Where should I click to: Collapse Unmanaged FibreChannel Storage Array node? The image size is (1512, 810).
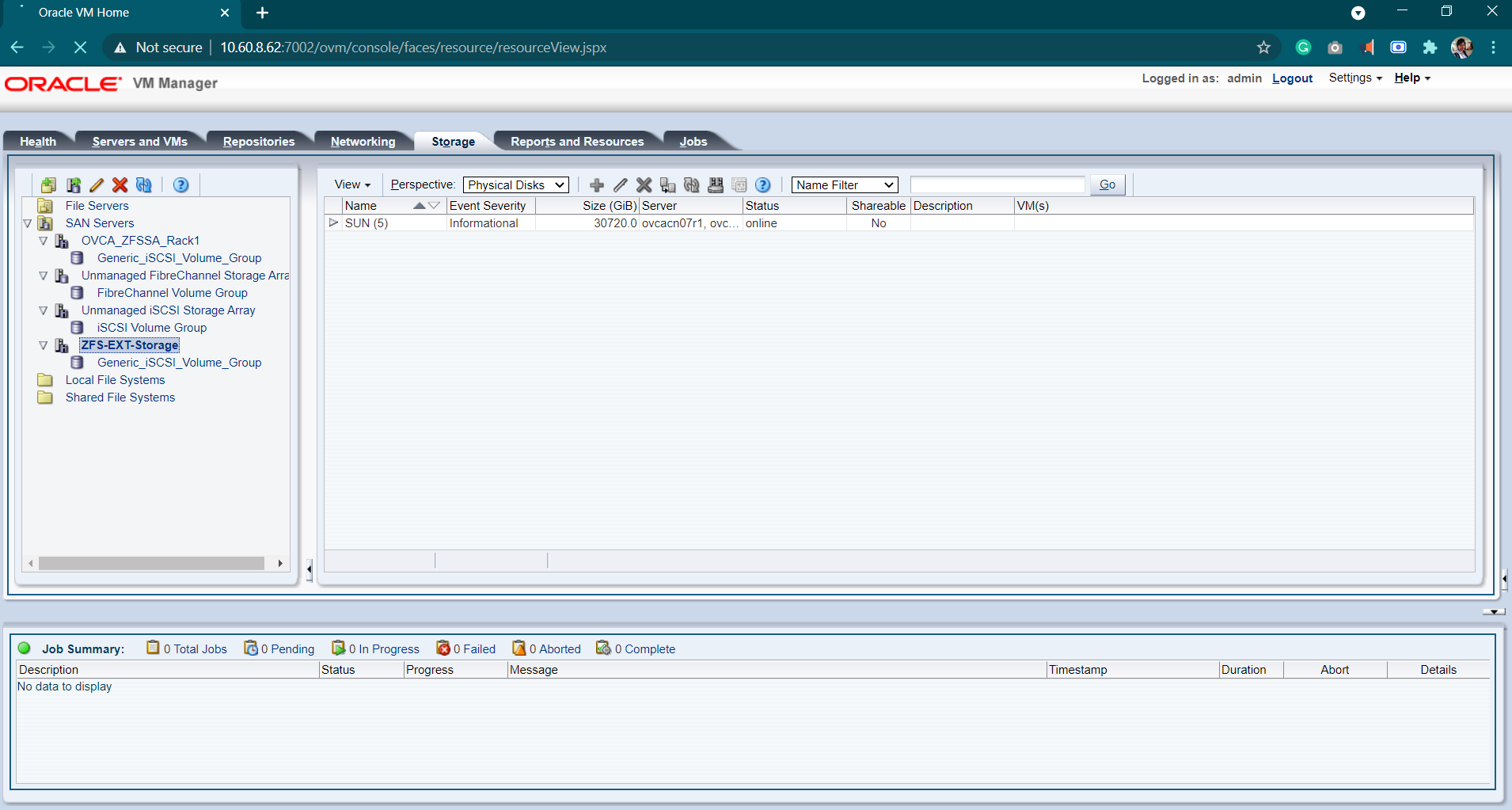pos(44,276)
